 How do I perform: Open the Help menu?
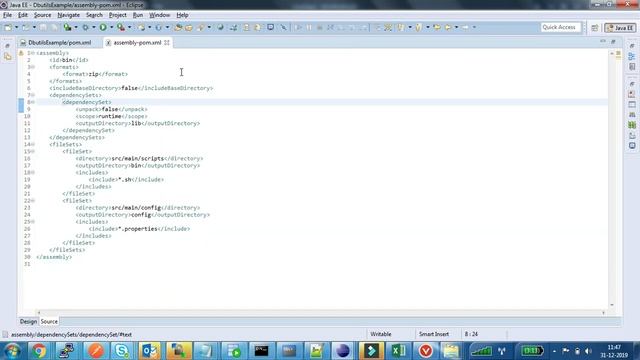(182, 15)
